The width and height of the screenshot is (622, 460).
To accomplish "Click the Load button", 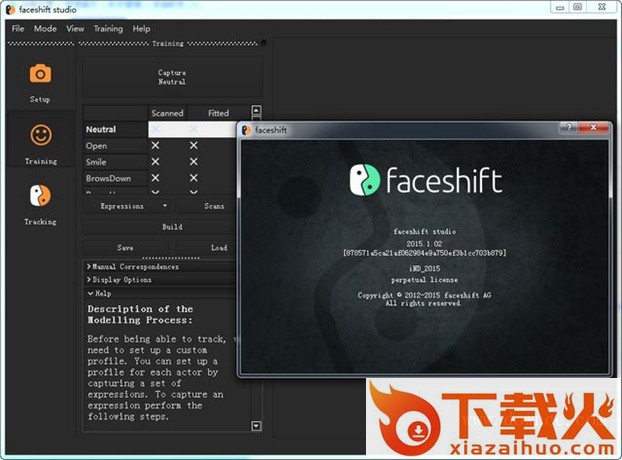I will pyautogui.click(x=219, y=247).
